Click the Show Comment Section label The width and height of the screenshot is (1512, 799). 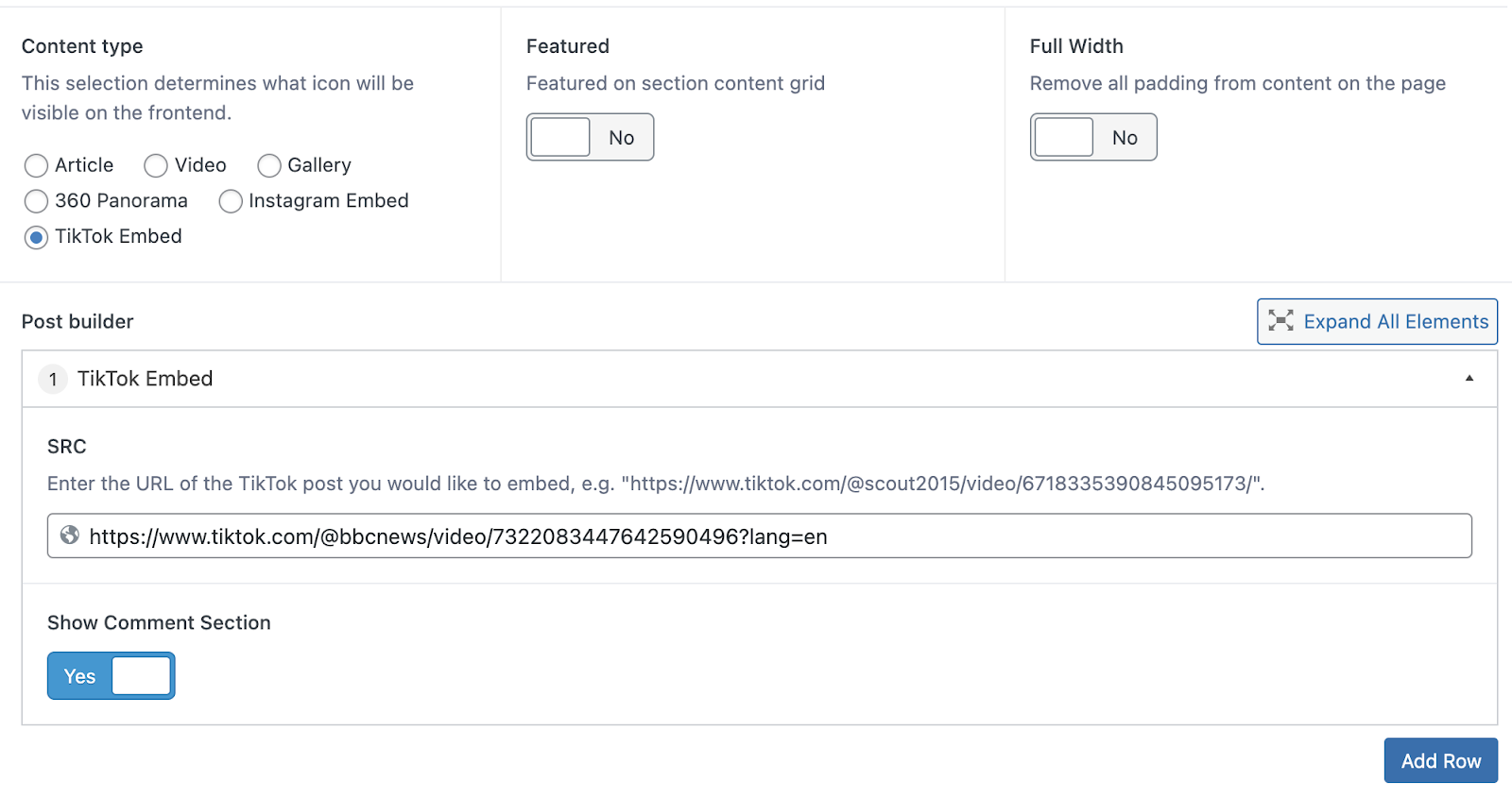(x=159, y=622)
